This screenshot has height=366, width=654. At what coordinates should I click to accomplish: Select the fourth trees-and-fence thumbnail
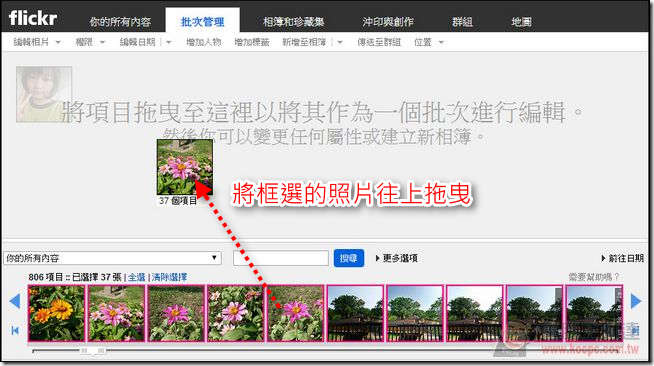coord(534,313)
